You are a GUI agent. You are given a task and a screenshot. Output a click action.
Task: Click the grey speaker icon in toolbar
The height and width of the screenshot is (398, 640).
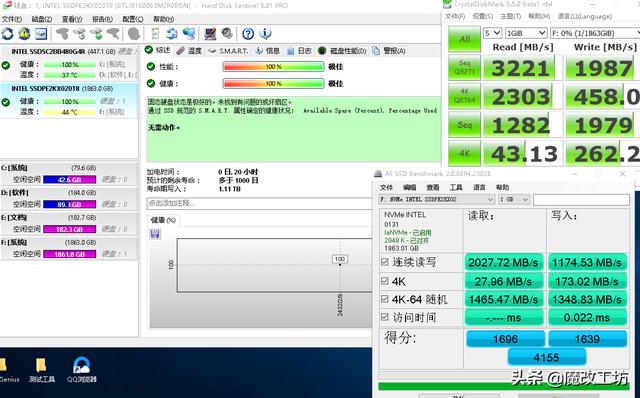(x=227, y=34)
